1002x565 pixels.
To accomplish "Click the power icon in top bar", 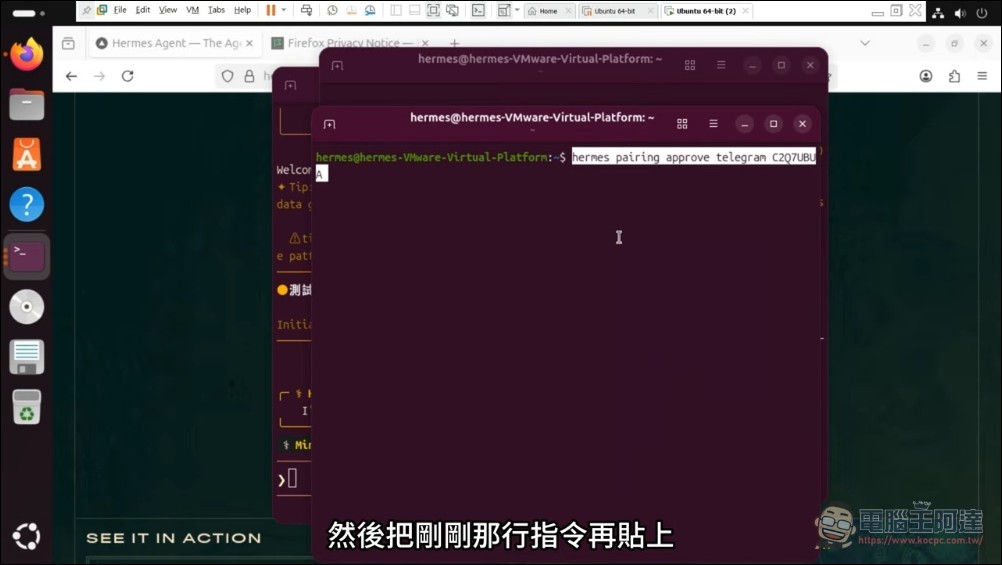I will pos(982,12).
